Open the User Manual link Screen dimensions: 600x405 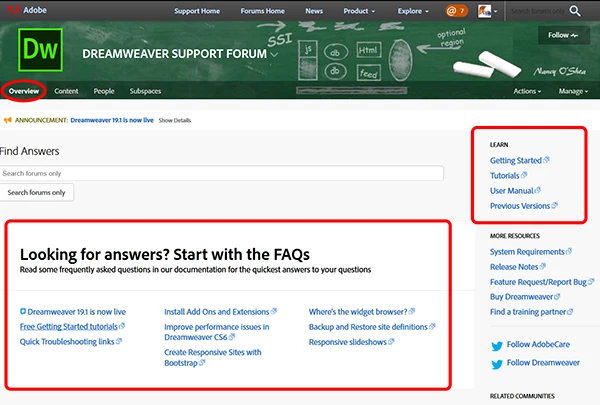(511, 191)
